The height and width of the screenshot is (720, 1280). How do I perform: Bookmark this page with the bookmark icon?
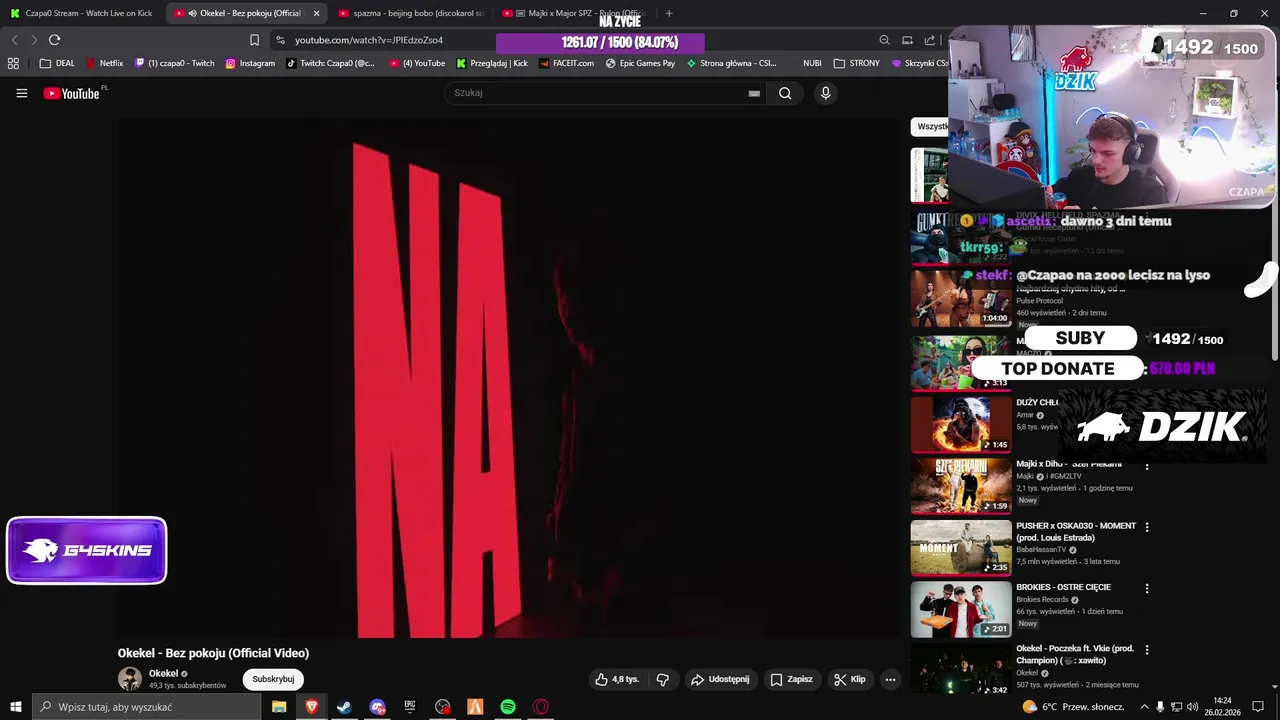click(x=254, y=40)
